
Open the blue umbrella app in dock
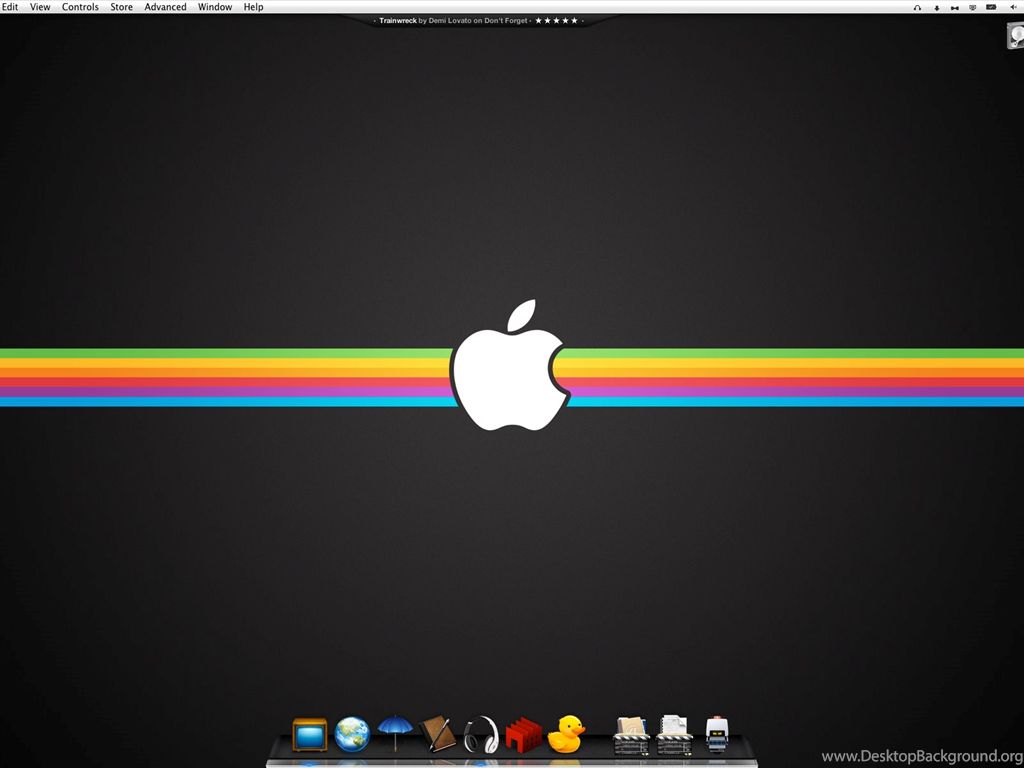tap(395, 733)
